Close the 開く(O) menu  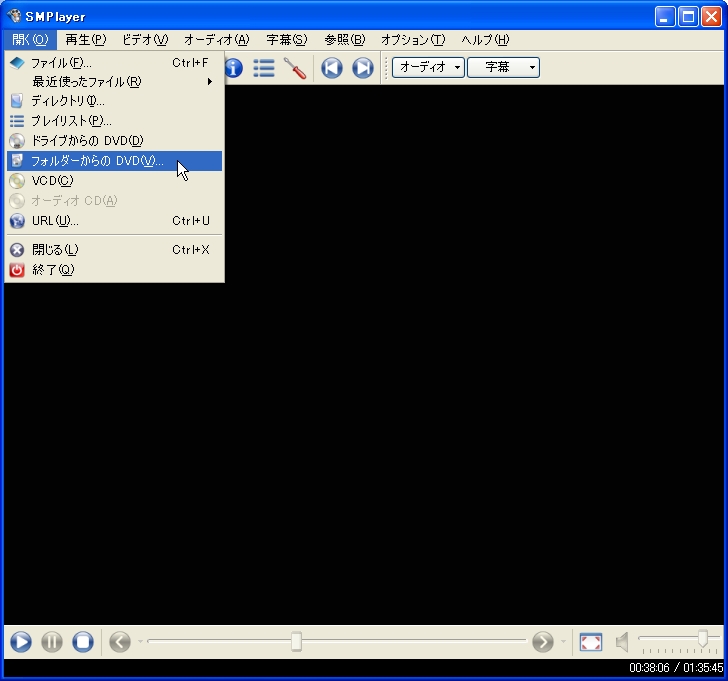[x=30, y=40]
